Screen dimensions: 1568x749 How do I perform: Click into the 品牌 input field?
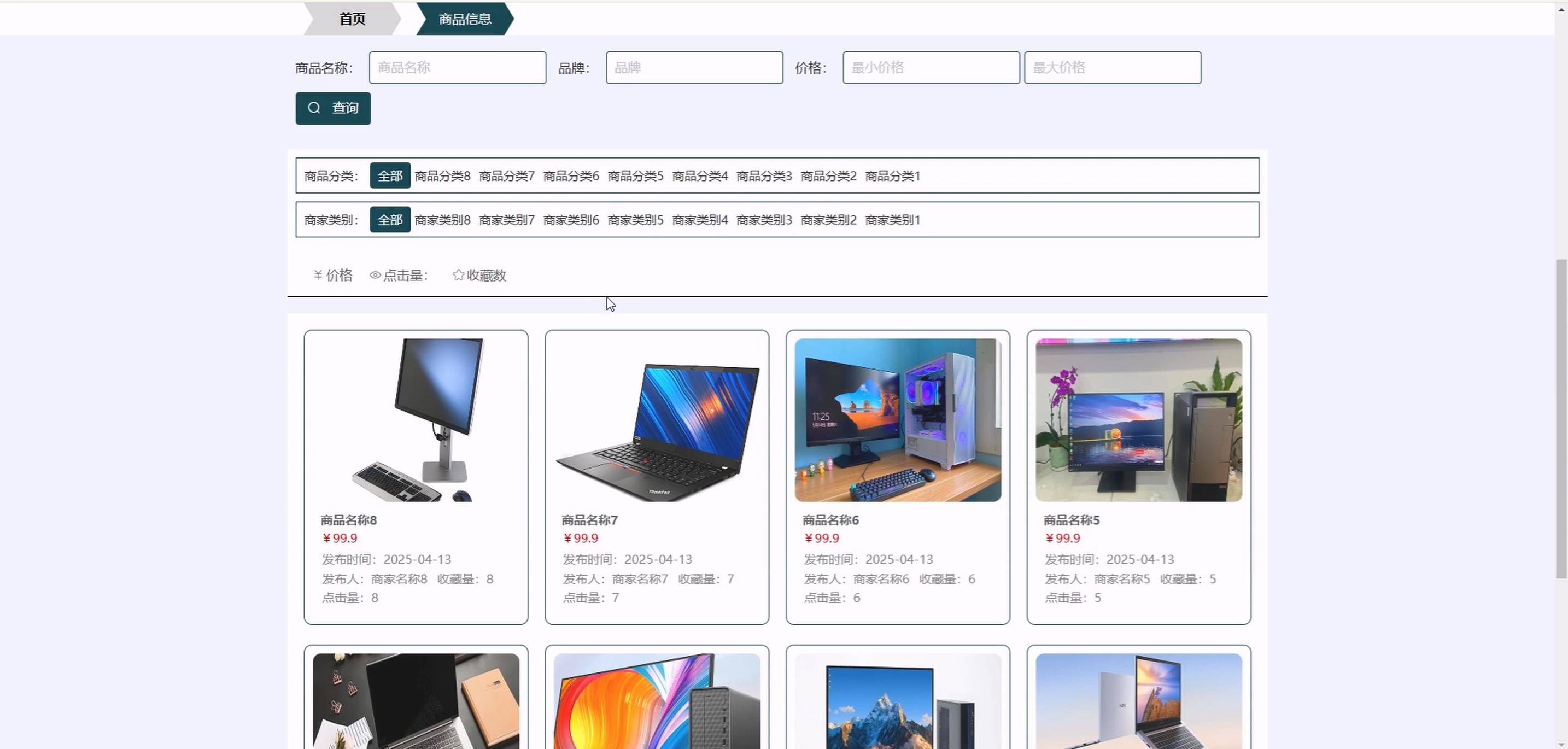[x=694, y=68]
